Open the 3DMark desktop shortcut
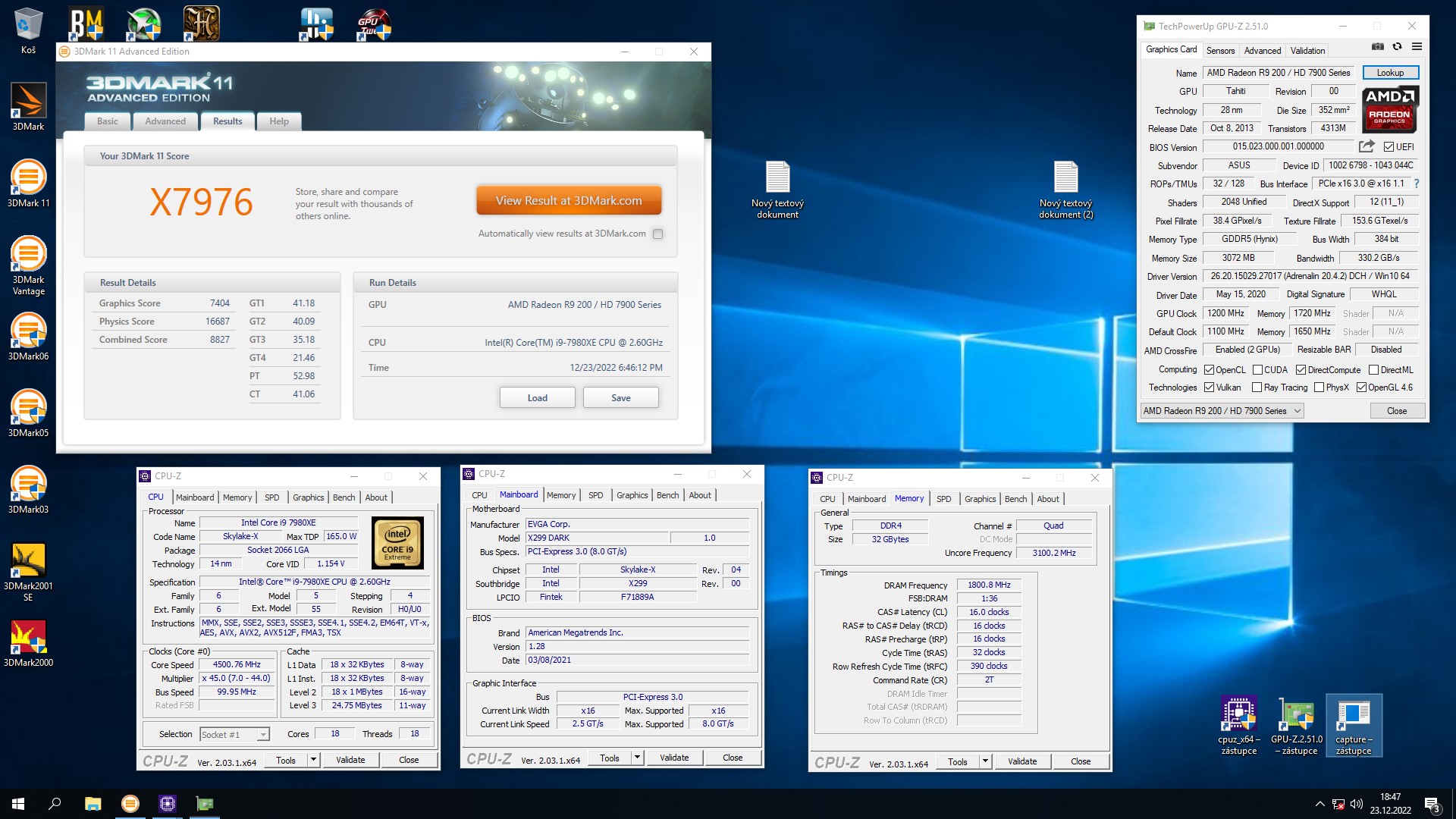The image size is (1456, 819). tap(28, 106)
